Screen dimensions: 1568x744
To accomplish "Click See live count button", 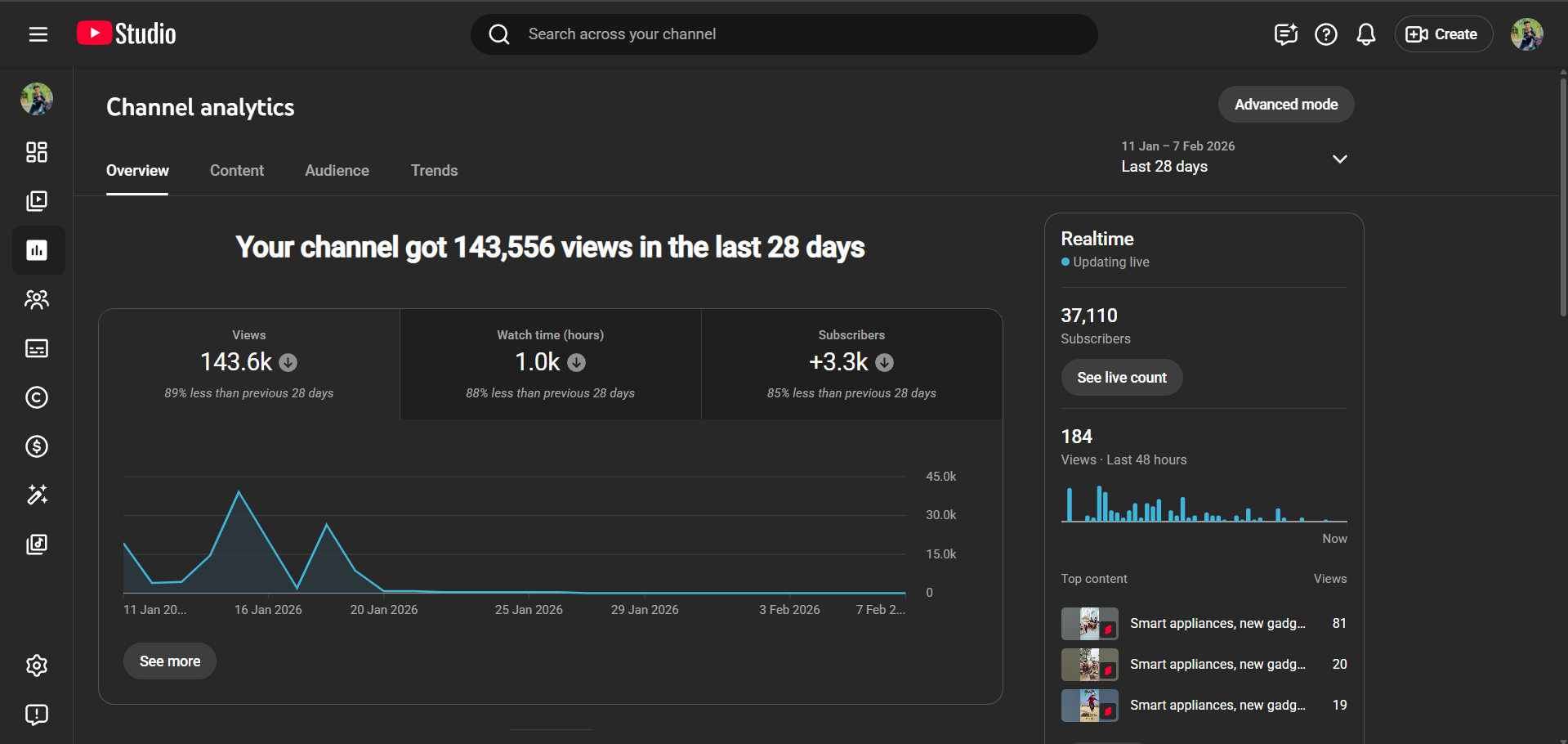I will 1121,378.
